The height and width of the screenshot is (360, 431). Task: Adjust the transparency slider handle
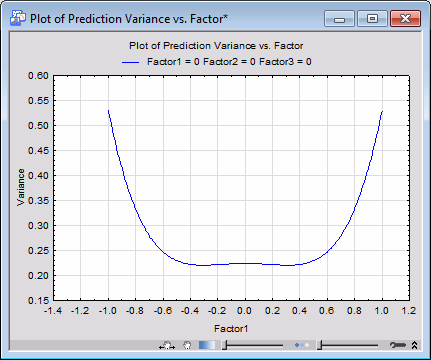click(225, 345)
